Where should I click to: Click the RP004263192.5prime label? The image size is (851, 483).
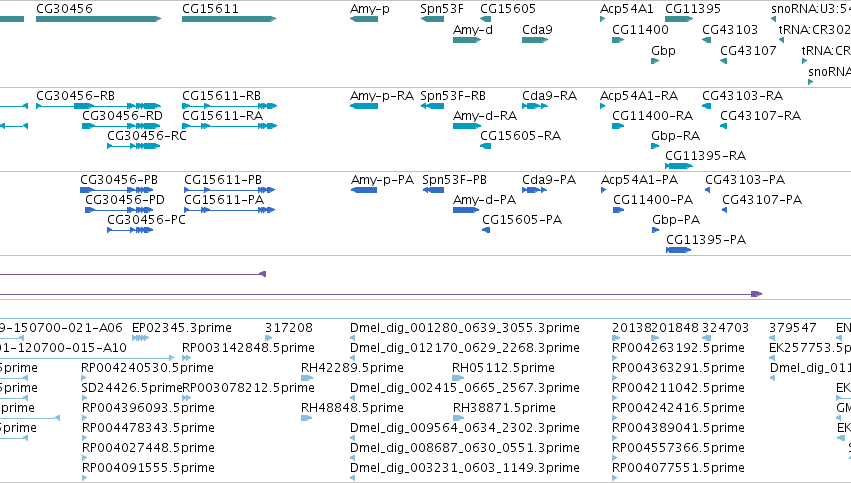click(x=678, y=348)
